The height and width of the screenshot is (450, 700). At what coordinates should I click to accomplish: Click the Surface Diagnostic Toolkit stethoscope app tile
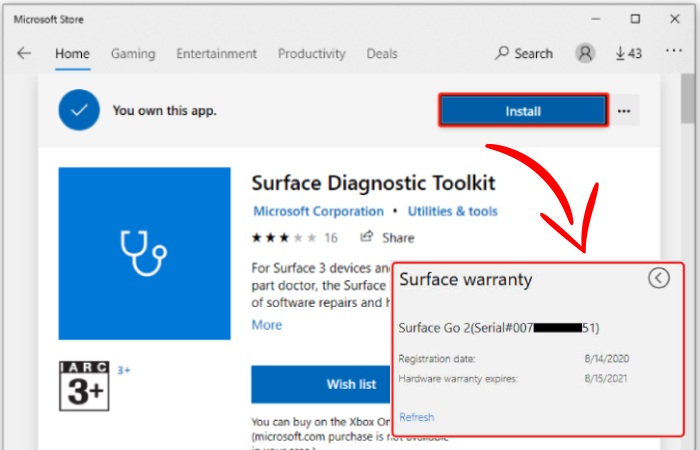point(145,254)
